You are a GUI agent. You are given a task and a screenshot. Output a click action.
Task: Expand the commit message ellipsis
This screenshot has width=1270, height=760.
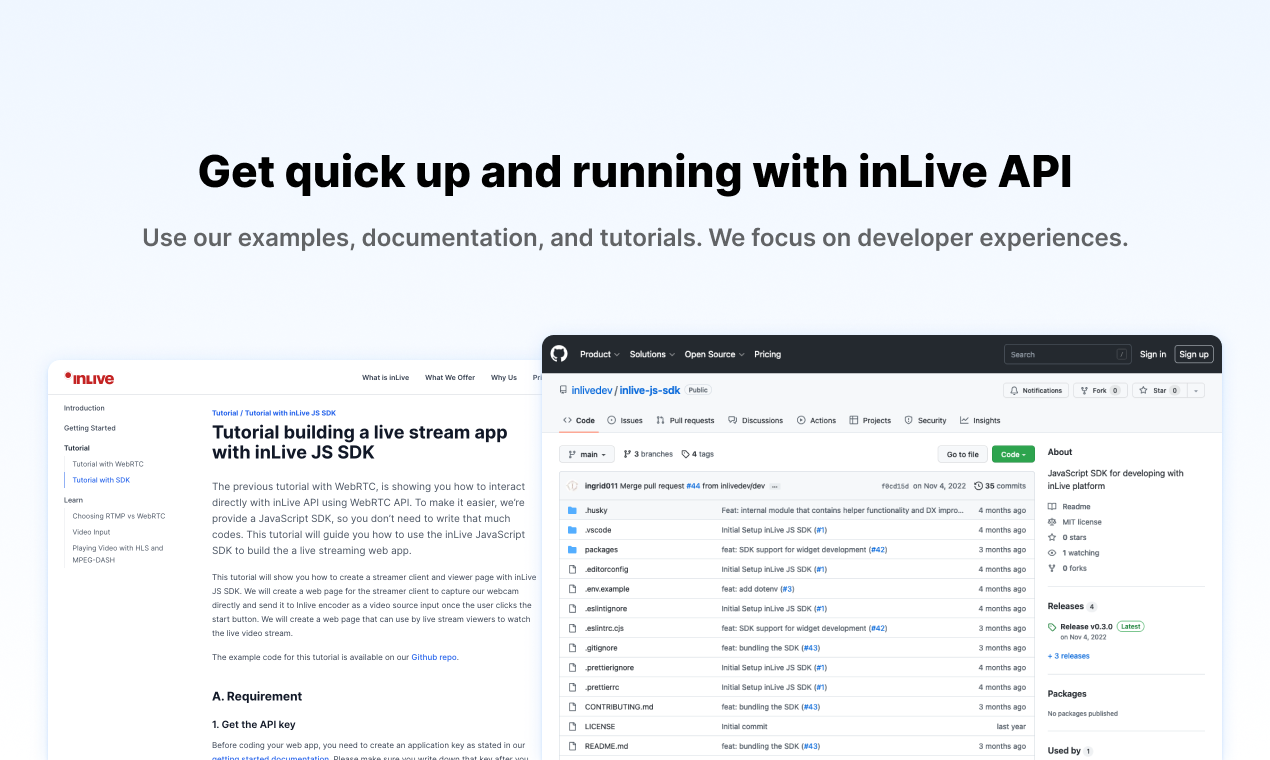pos(774,486)
